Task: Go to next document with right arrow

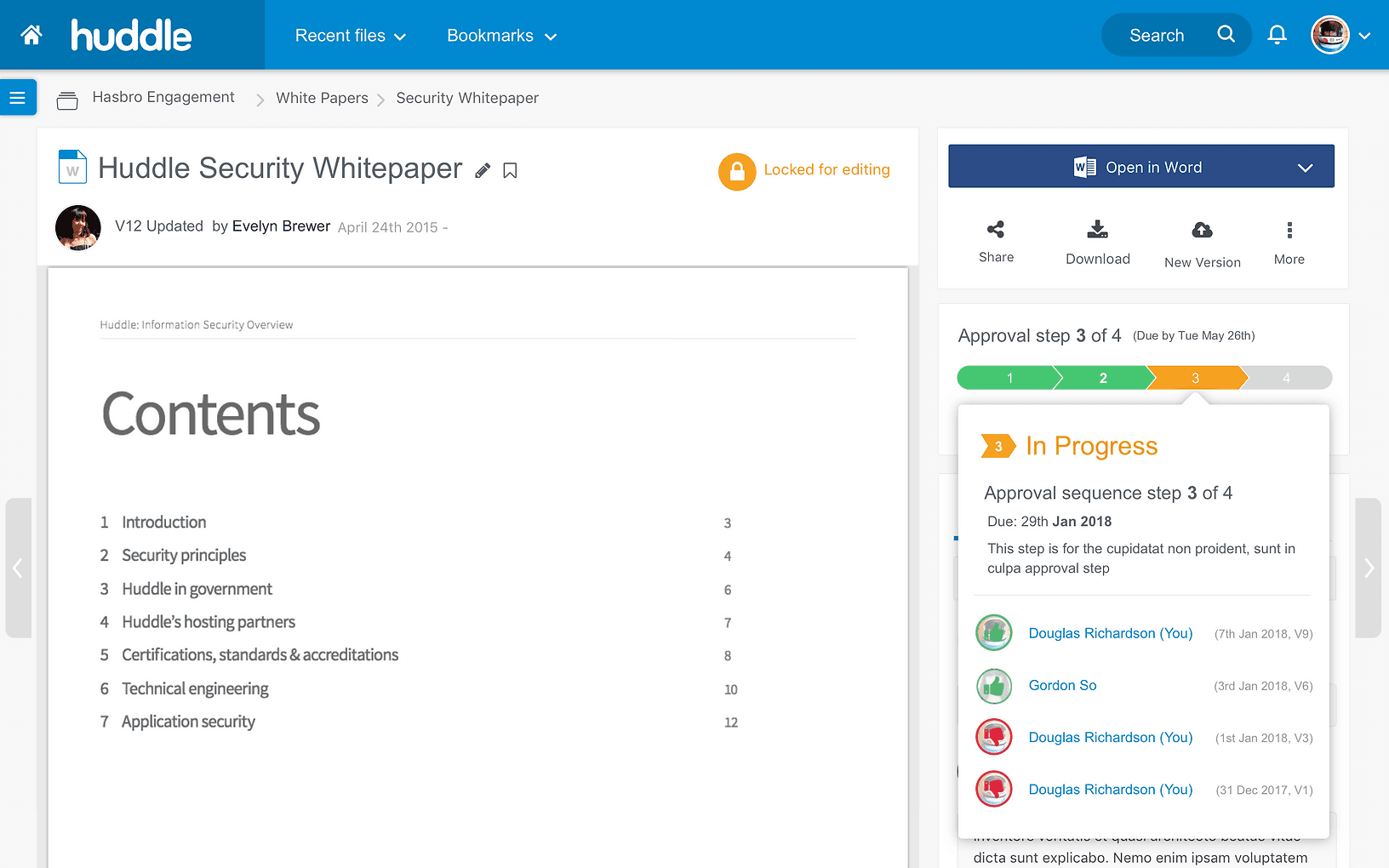Action: [1369, 568]
